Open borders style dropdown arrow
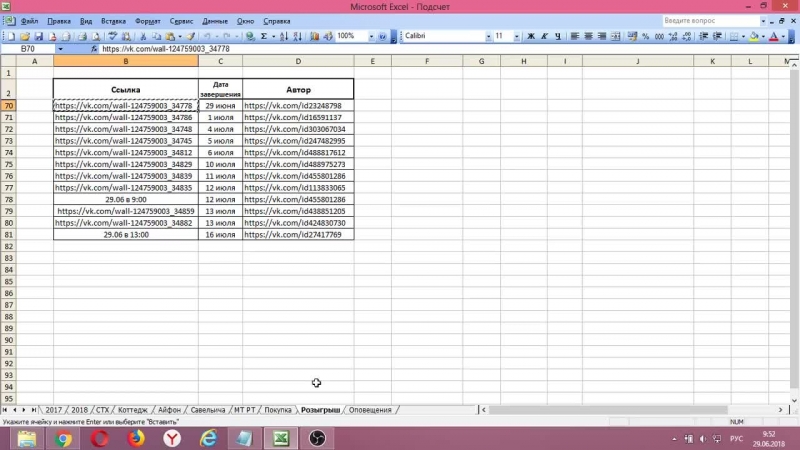 point(743,36)
